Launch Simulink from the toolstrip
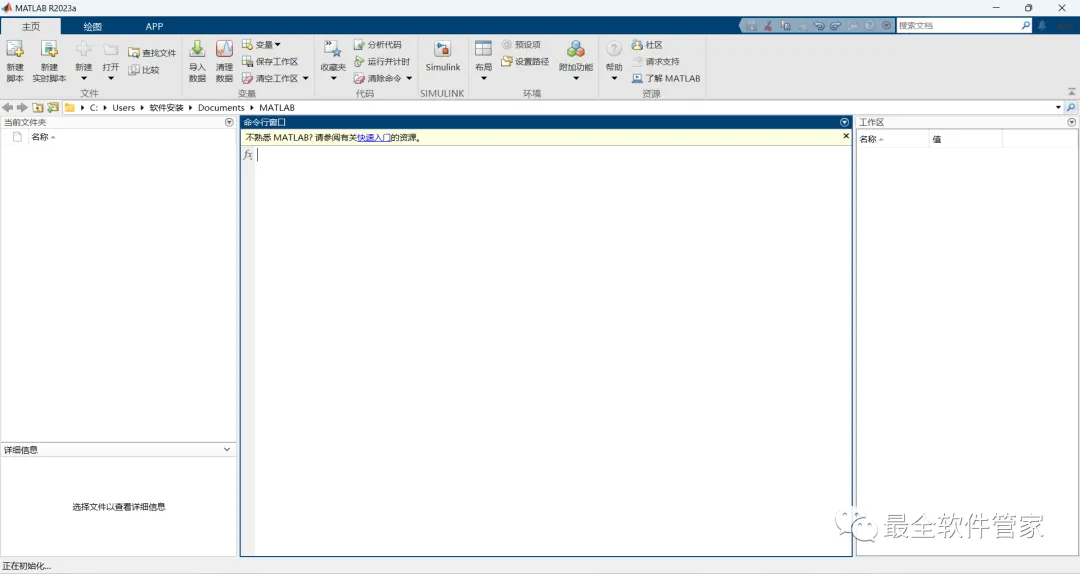Viewport: 1080px width, 574px height. [442, 57]
